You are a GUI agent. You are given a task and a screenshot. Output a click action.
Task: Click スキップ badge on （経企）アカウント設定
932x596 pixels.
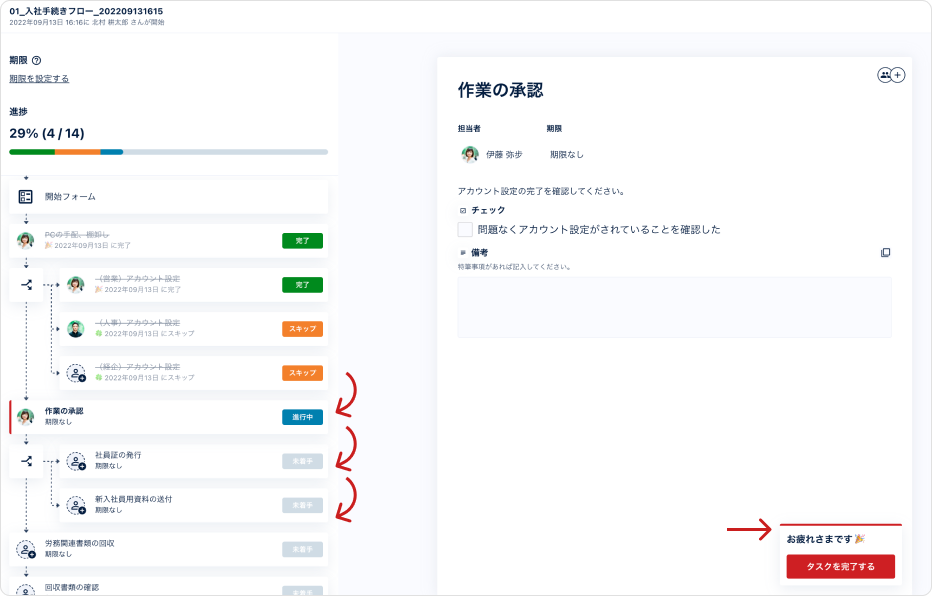coord(303,373)
